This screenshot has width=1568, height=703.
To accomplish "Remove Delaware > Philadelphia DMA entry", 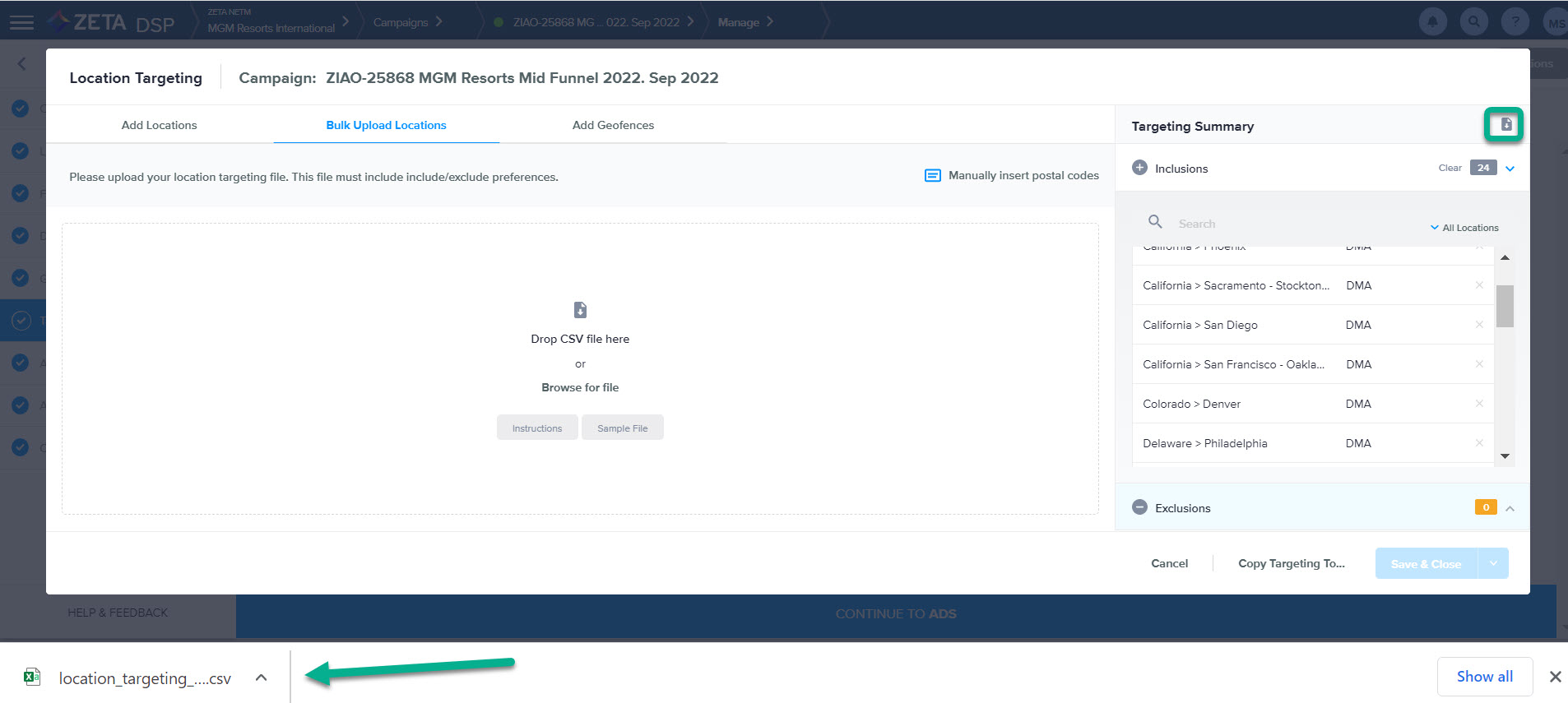I will click(1478, 443).
